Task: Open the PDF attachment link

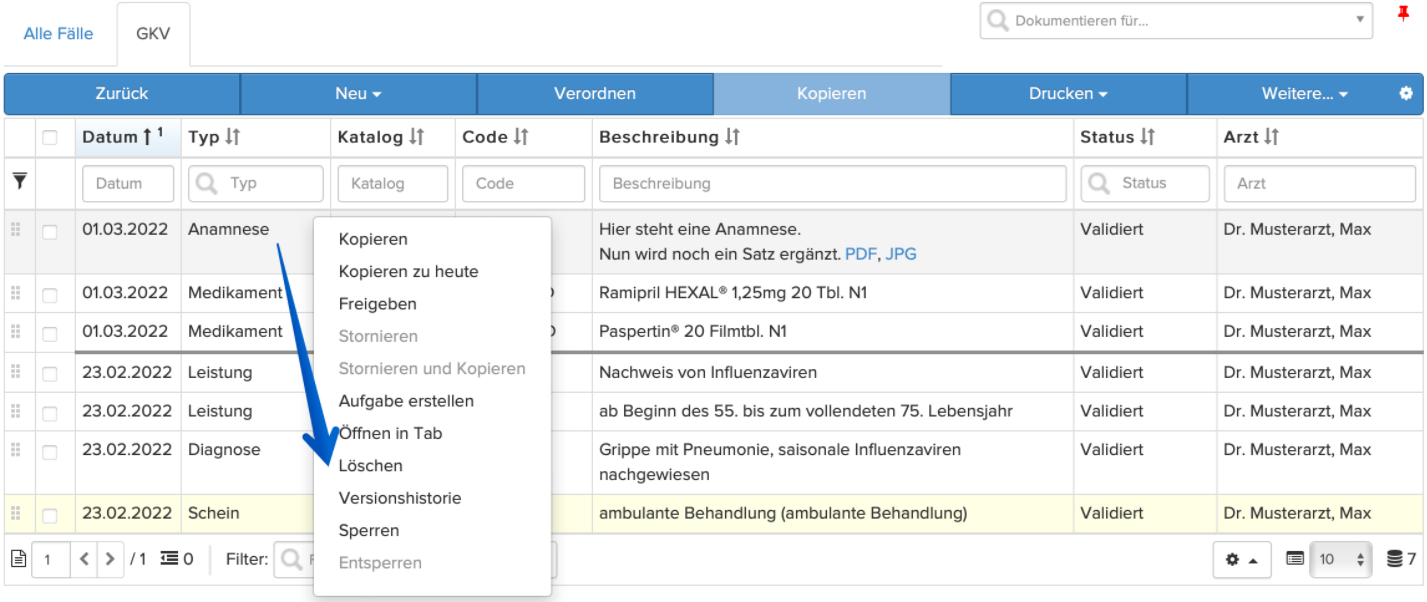Action: click(x=859, y=254)
